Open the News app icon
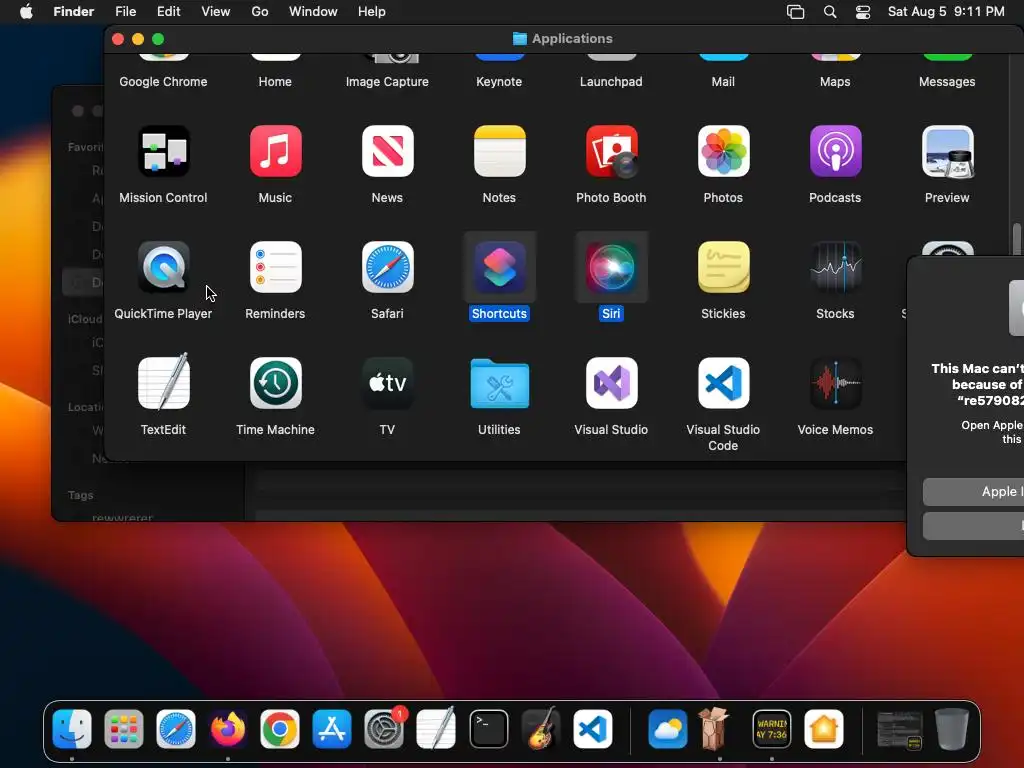 tap(387, 152)
